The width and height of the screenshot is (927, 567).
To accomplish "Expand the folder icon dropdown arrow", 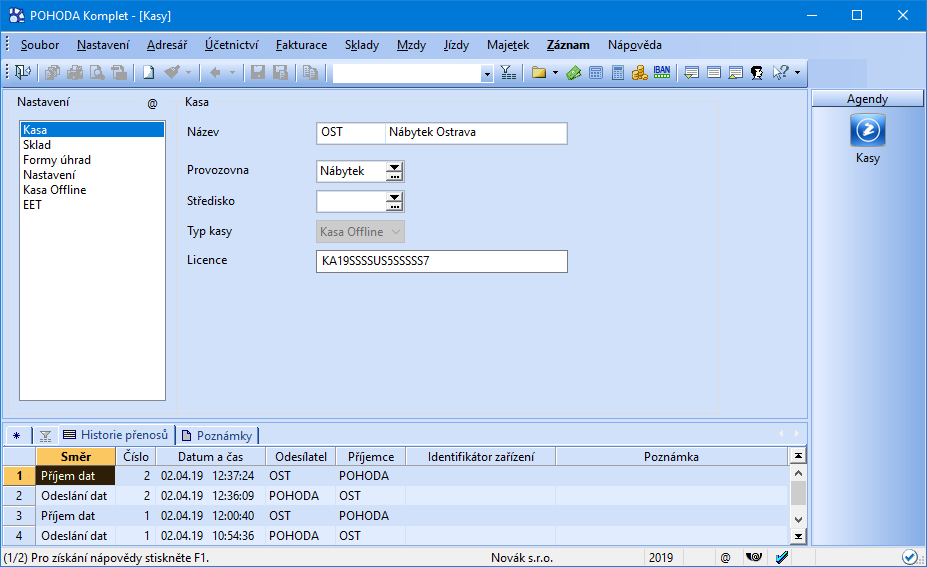I will [555, 73].
